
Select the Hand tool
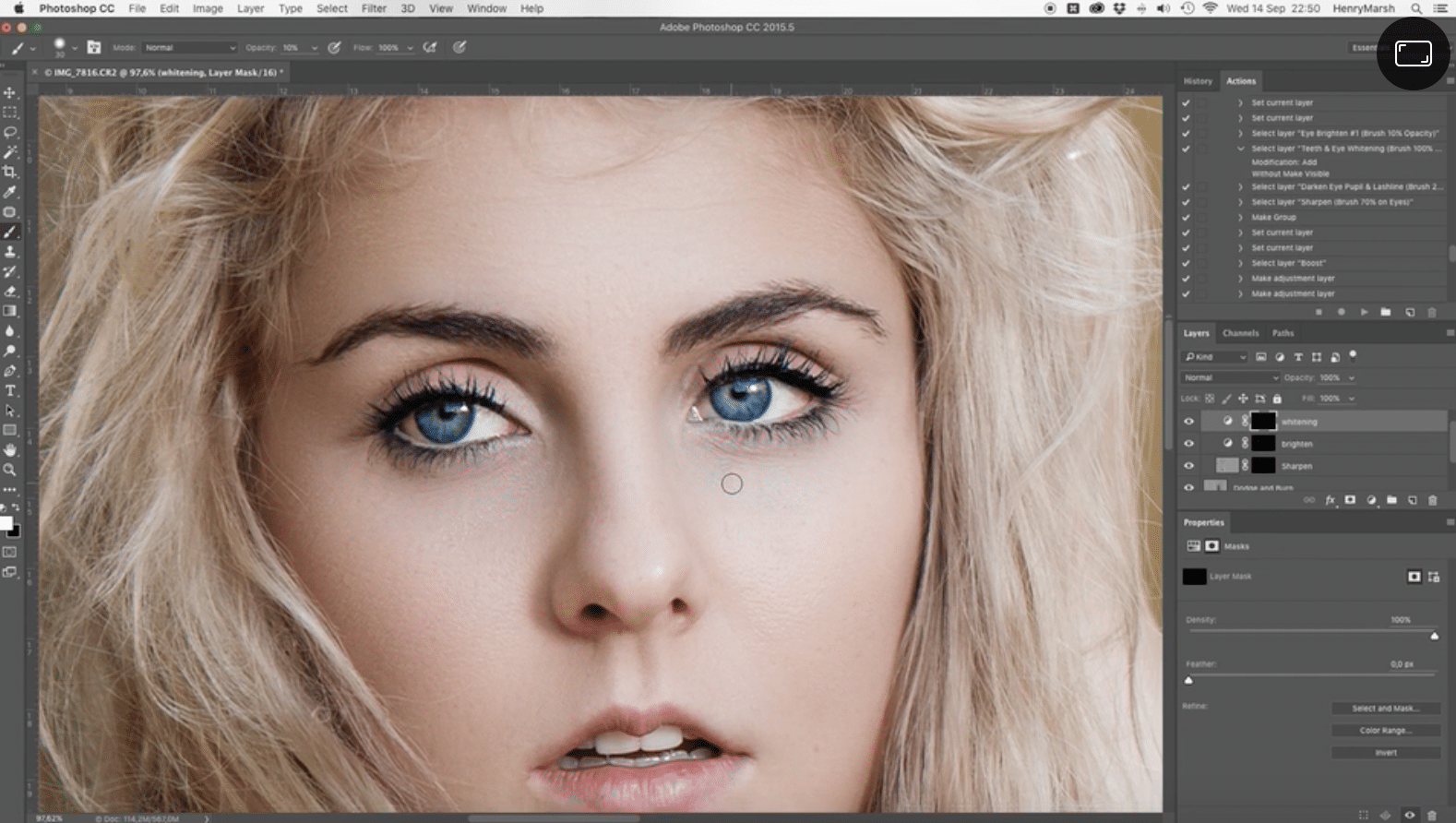pyautogui.click(x=10, y=450)
